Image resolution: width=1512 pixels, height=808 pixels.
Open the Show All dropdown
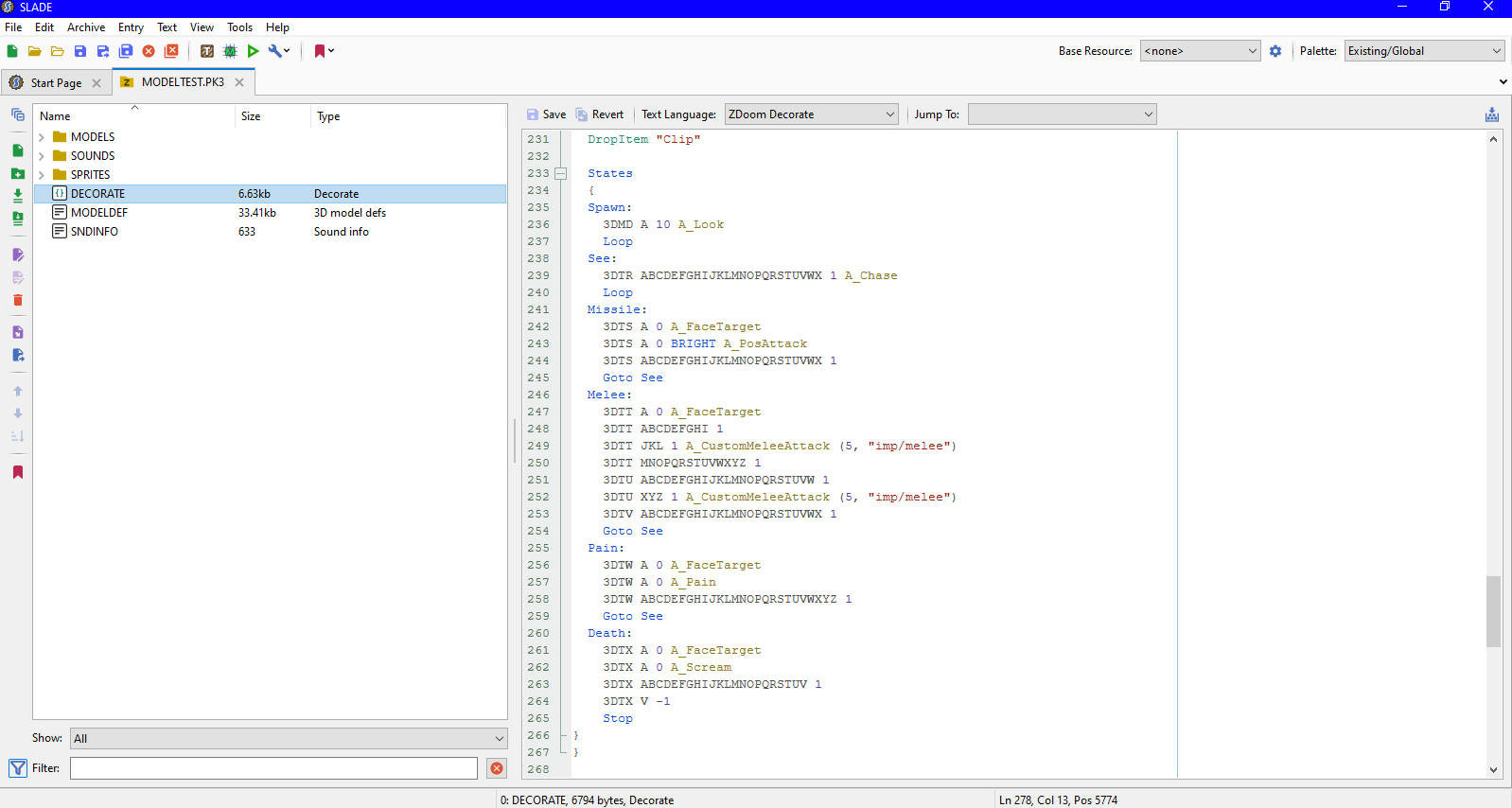(x=289, y=739)
